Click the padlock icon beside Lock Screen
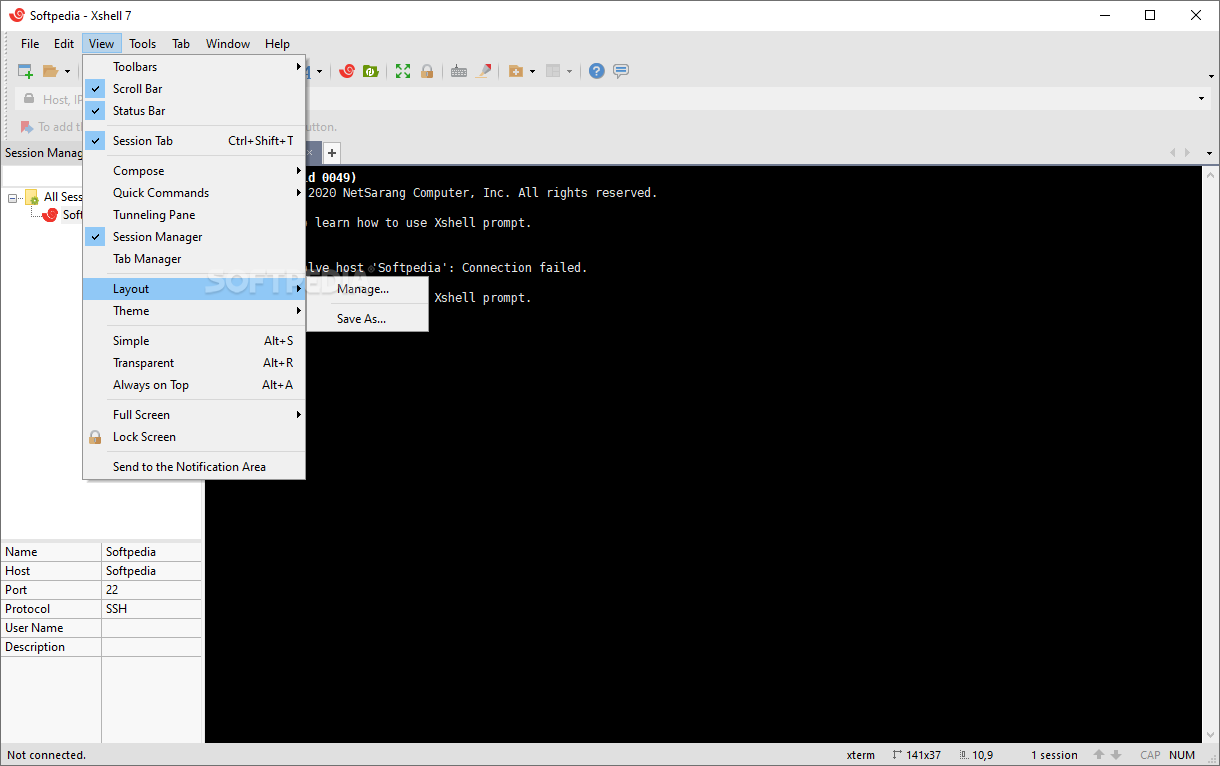Screen dimensions: 1220x766 click(95, 437)
